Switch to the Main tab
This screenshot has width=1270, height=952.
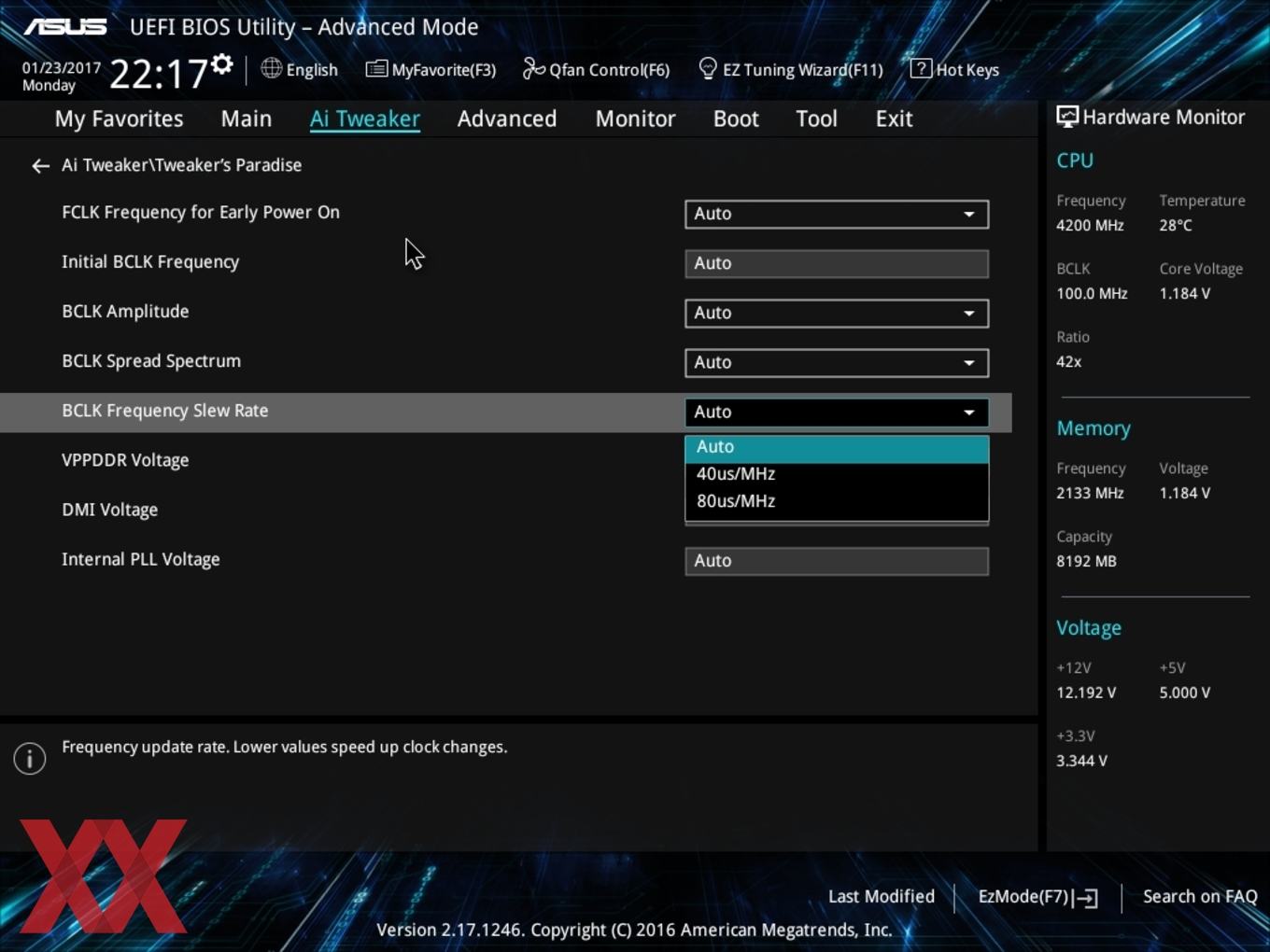(x=247, y=119)
